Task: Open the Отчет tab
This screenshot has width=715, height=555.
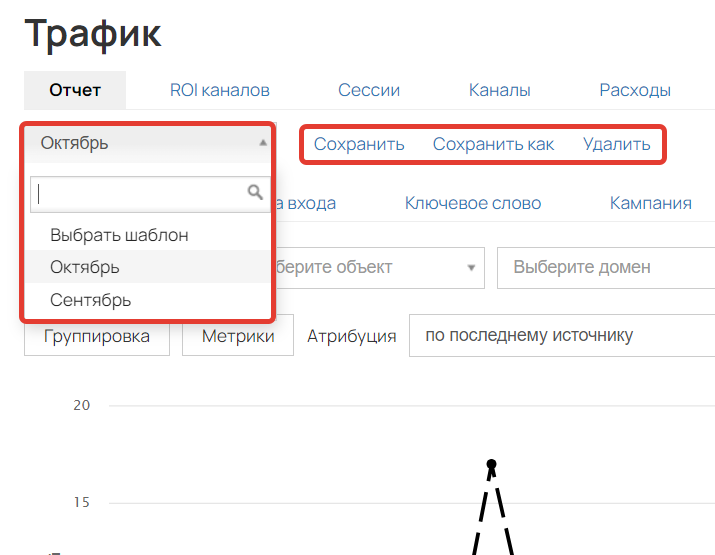Action: pos(75,90)
